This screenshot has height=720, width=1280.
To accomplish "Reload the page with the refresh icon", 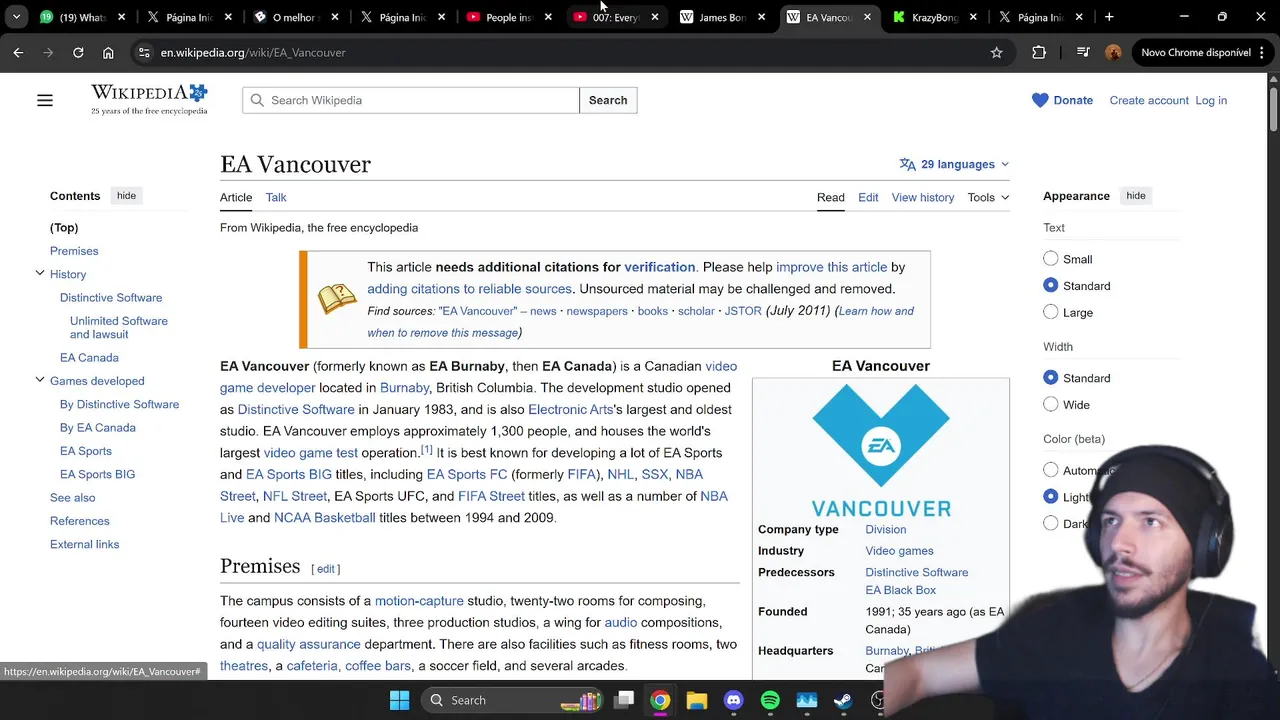I will [78, 52].
